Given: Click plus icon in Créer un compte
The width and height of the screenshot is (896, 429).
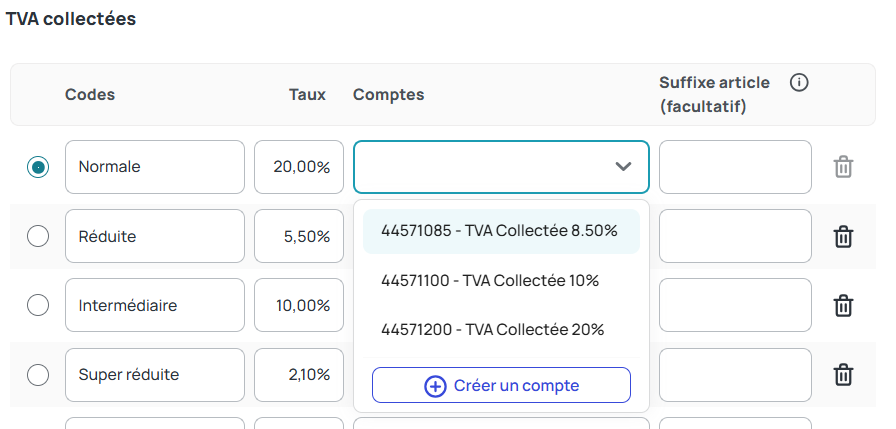Looking at the screenshot, I should click(435, 386).
